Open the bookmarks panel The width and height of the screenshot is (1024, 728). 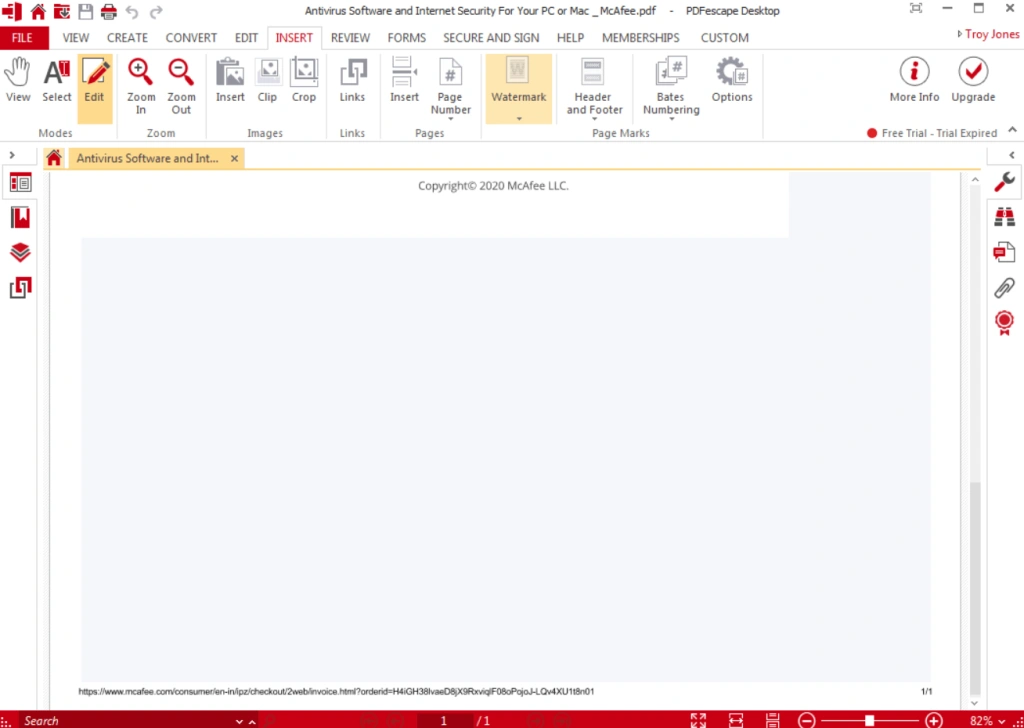point(20,217)
